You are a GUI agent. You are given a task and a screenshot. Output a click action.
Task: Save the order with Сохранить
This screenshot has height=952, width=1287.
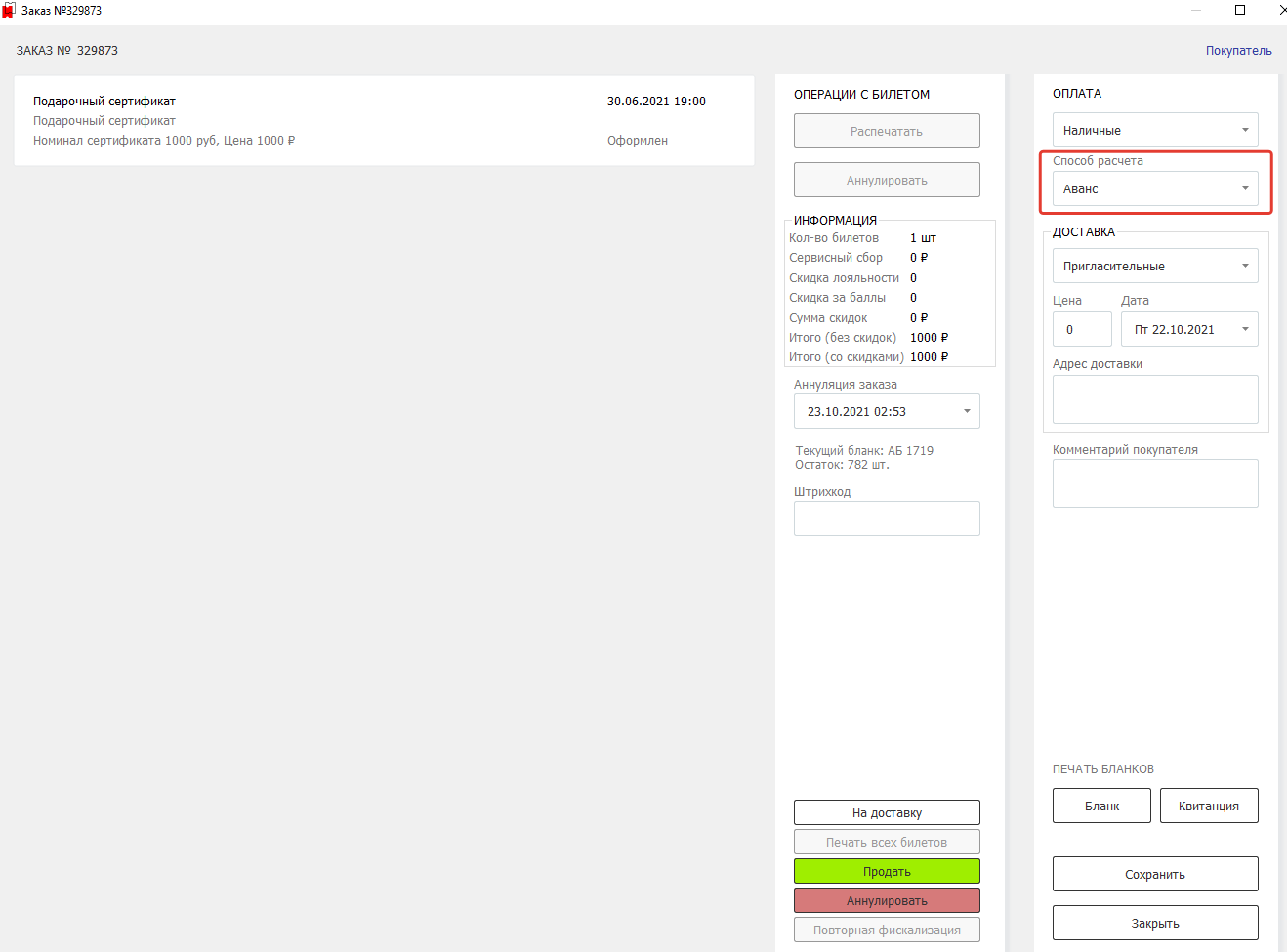[1154, 874]
